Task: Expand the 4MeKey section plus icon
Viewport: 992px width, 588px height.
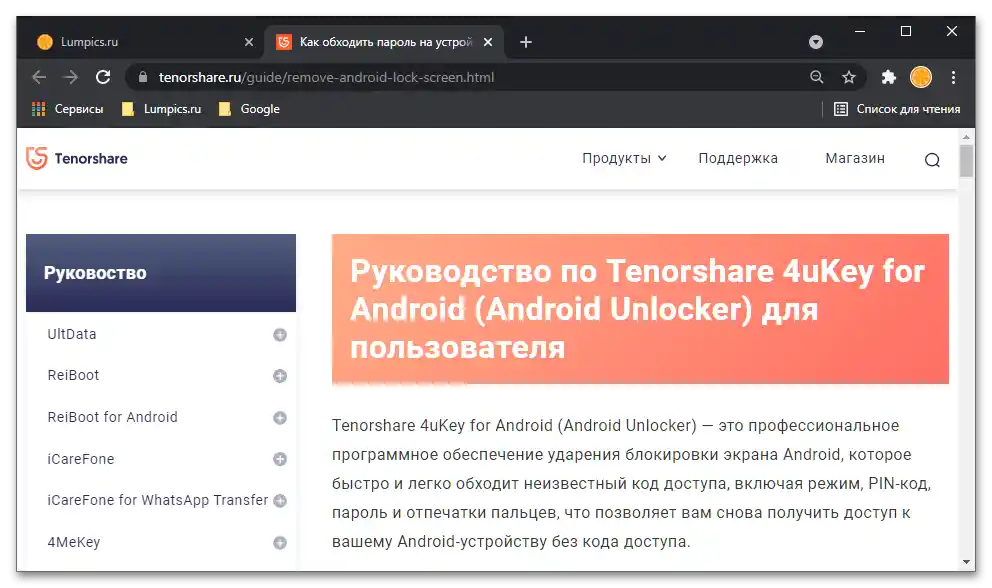Action: coord(280,542)
